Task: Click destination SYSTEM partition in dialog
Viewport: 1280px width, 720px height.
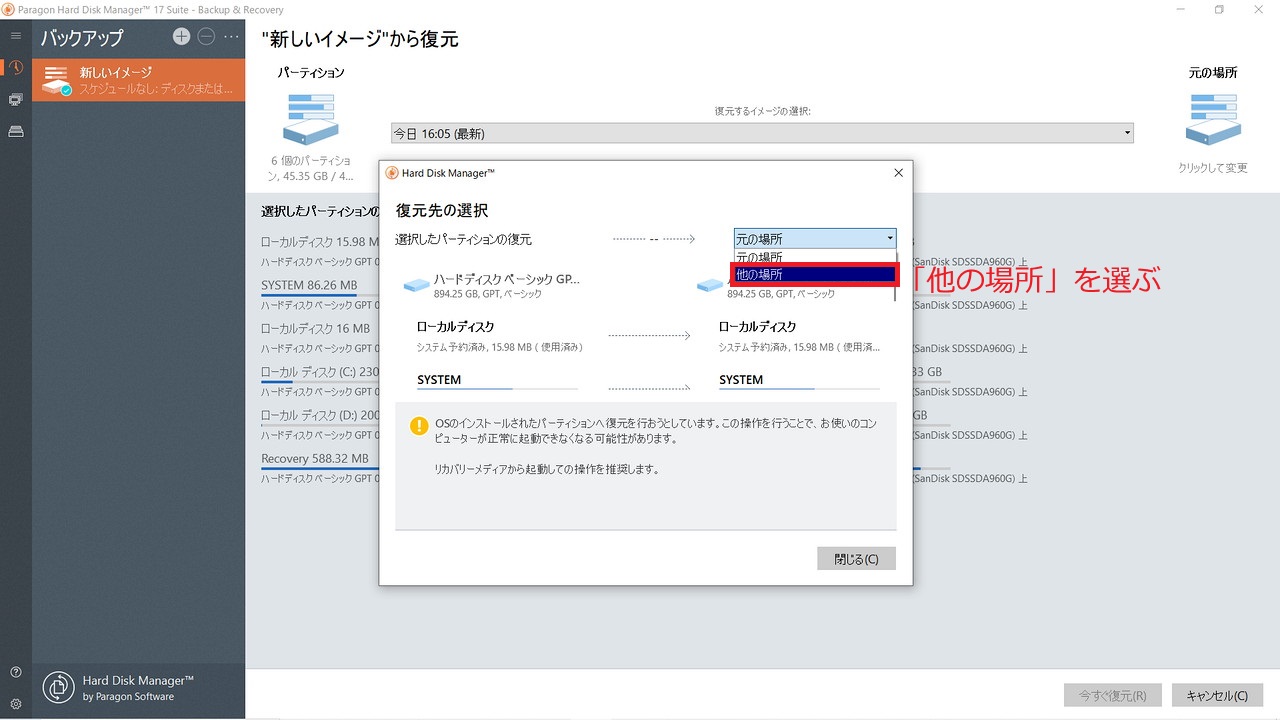Action: (x=799, y=381)
